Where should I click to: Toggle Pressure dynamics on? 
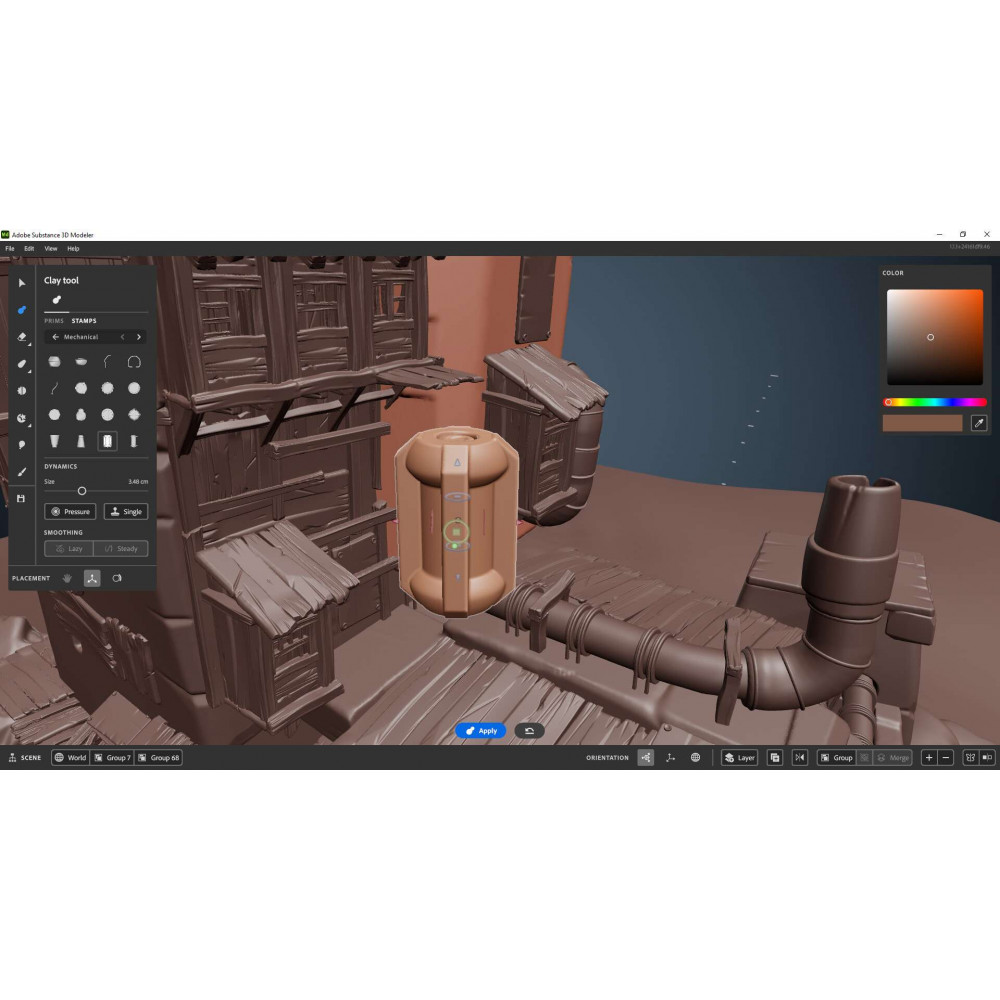pyautogui.click(x=70, y=511)
